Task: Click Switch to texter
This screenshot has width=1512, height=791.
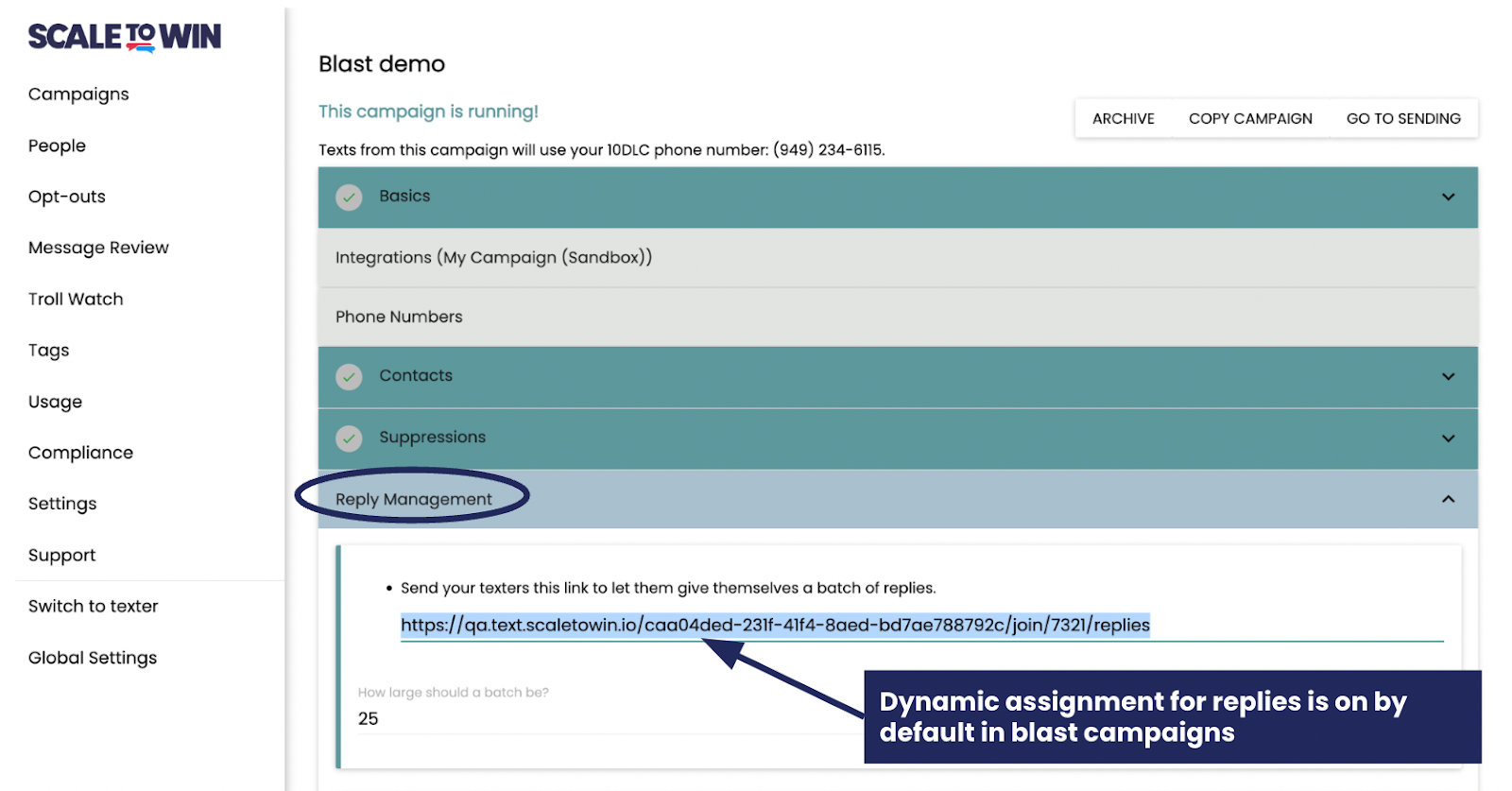Action: (94, 607)
